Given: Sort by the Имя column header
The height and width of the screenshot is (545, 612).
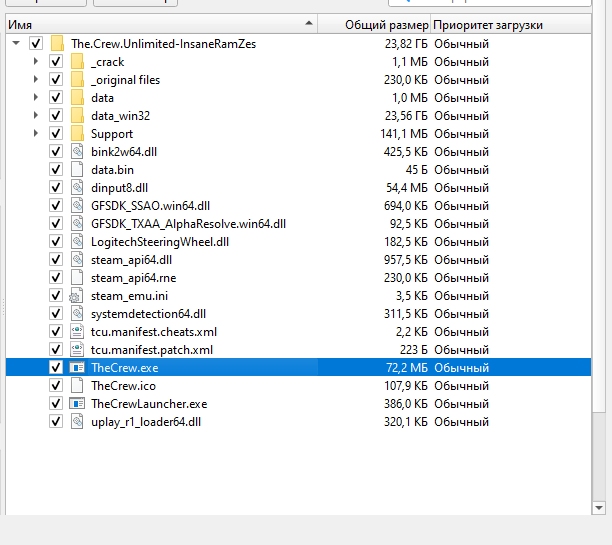Looking at the screenshot, I should click(161, 25).
